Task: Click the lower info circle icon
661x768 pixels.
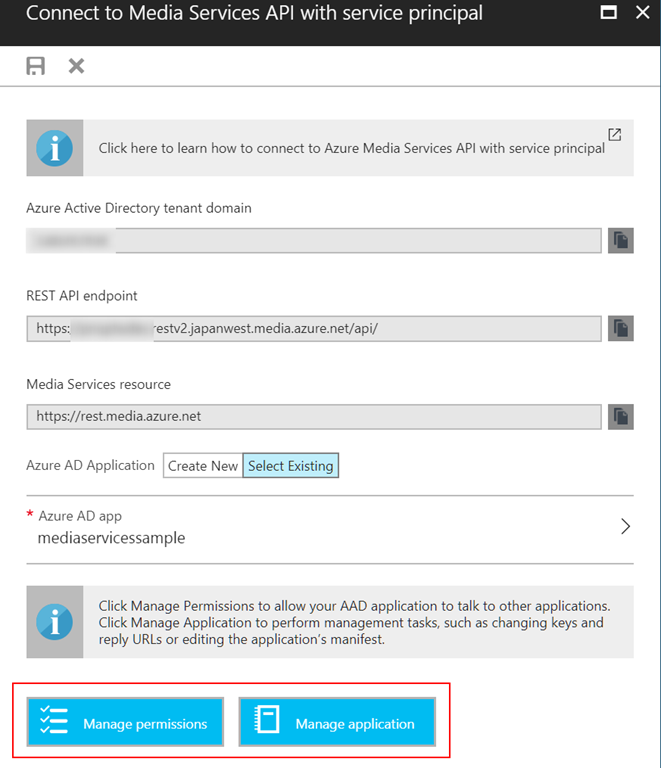Action: coord(54,622)
